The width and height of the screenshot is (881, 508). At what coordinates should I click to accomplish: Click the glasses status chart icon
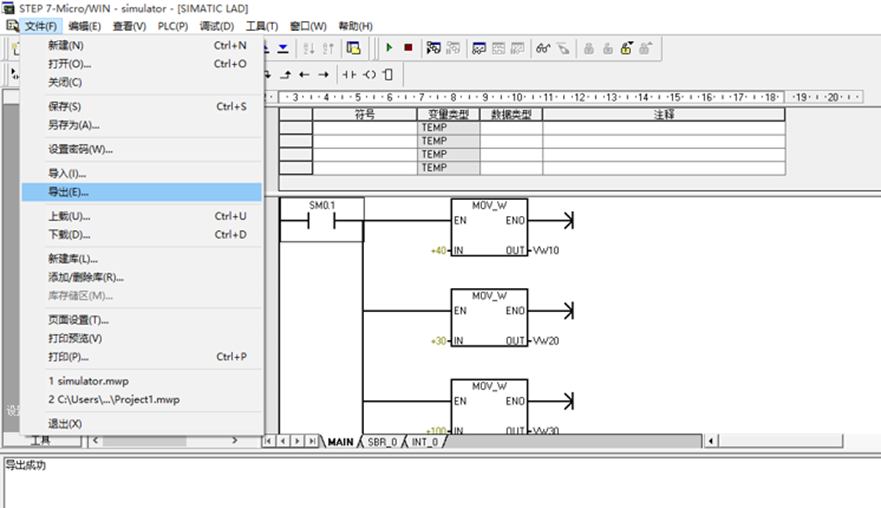pyautogui.click(x=543, y=48)
